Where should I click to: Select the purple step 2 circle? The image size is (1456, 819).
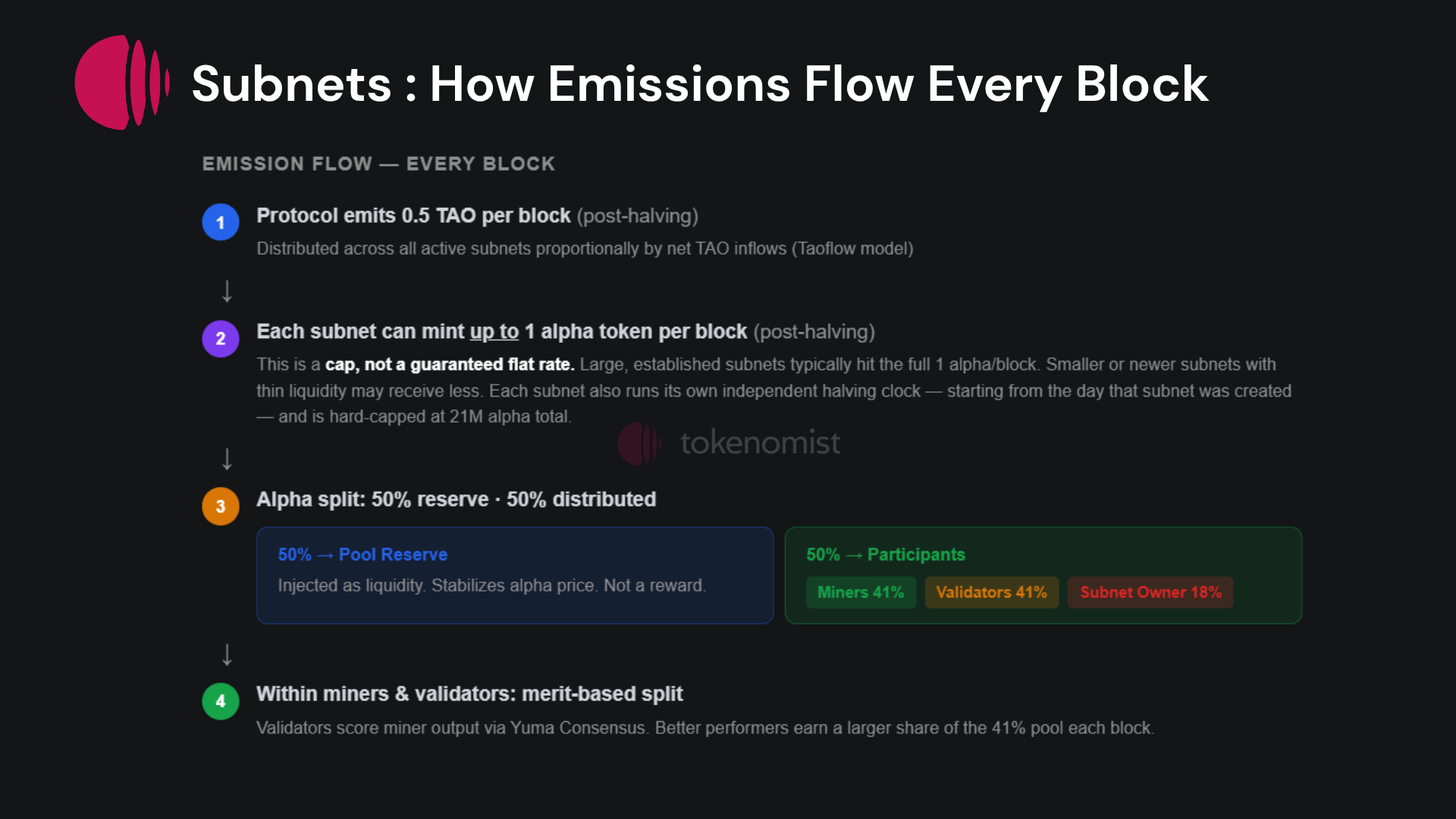(221, 338)
